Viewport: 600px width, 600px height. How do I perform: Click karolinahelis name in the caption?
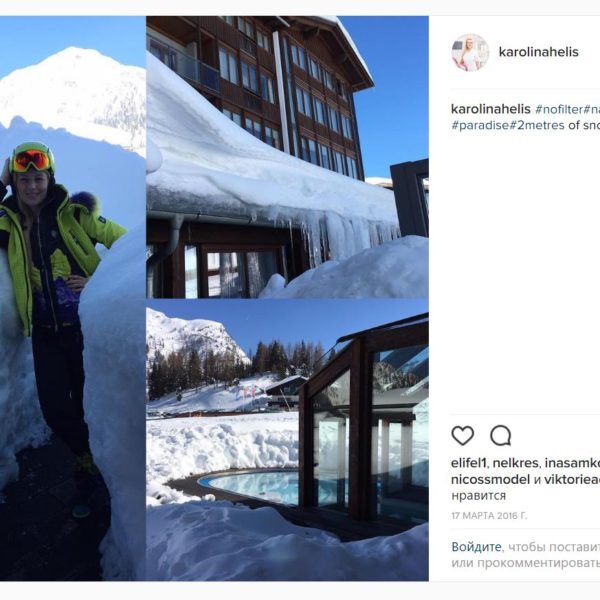click(x=491, y=109)
